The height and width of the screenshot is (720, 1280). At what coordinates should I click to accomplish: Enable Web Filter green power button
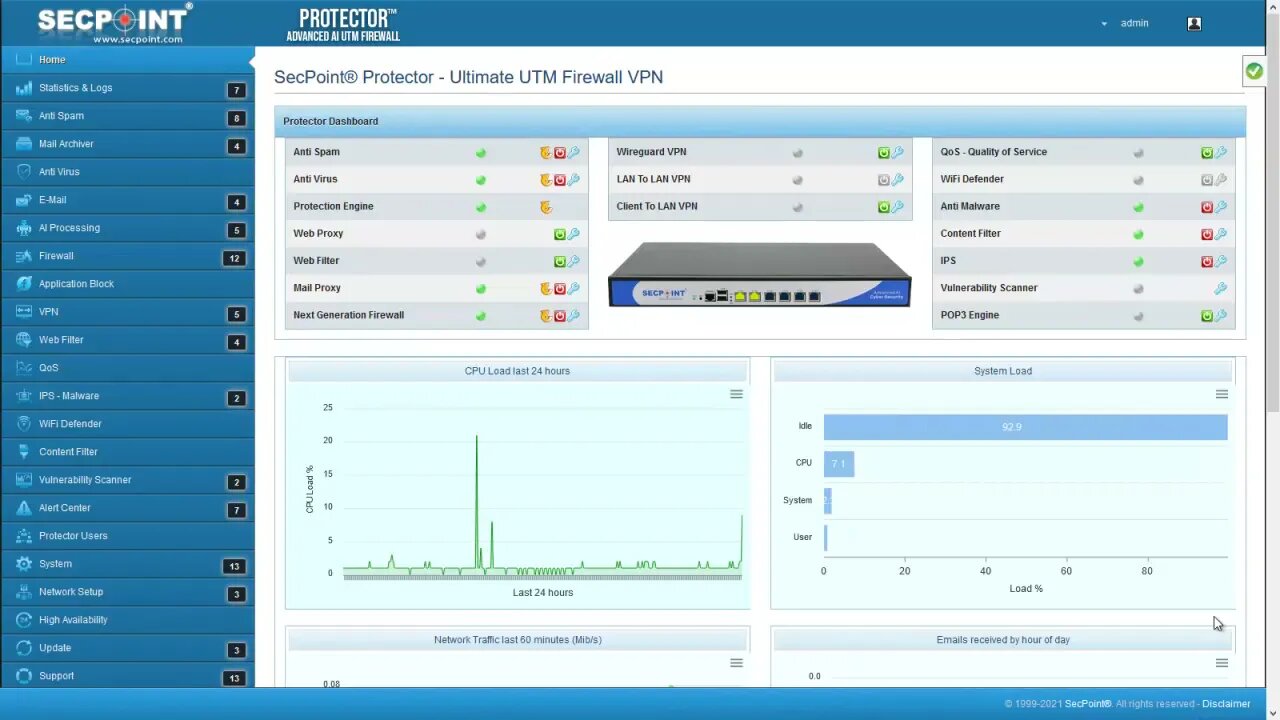(x=559, y=261)
